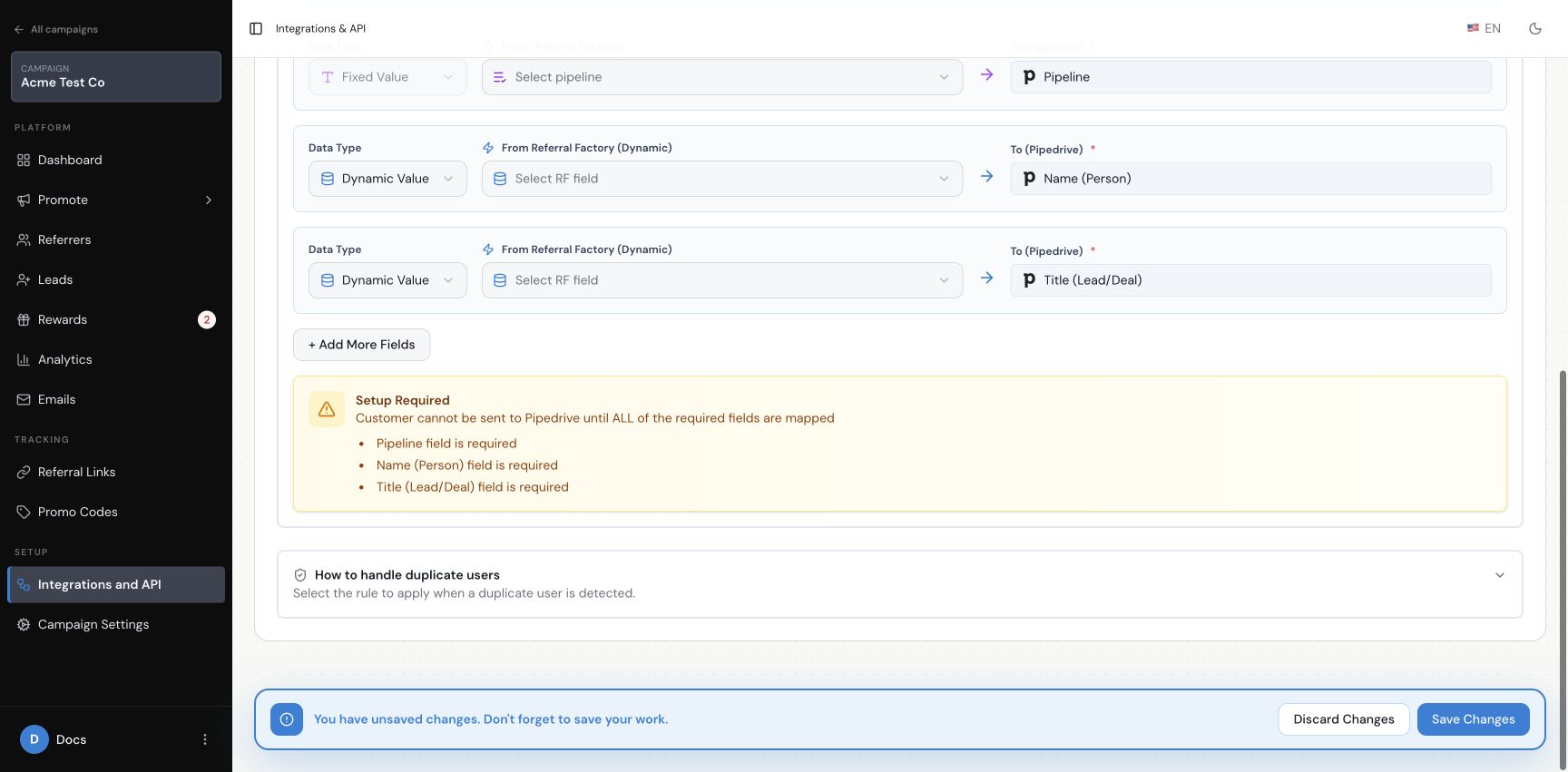Expand How to handle duplicate users

tap(899, 584)
